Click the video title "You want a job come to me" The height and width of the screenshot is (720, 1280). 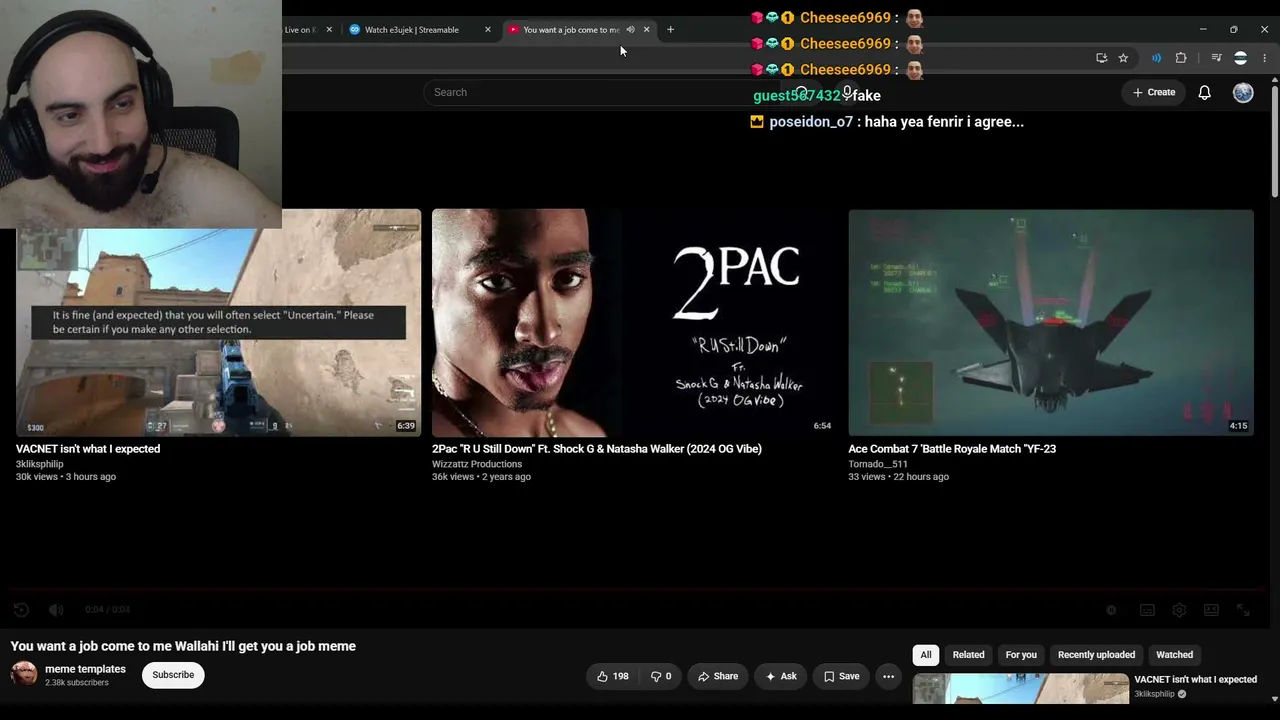coord(183,646)
